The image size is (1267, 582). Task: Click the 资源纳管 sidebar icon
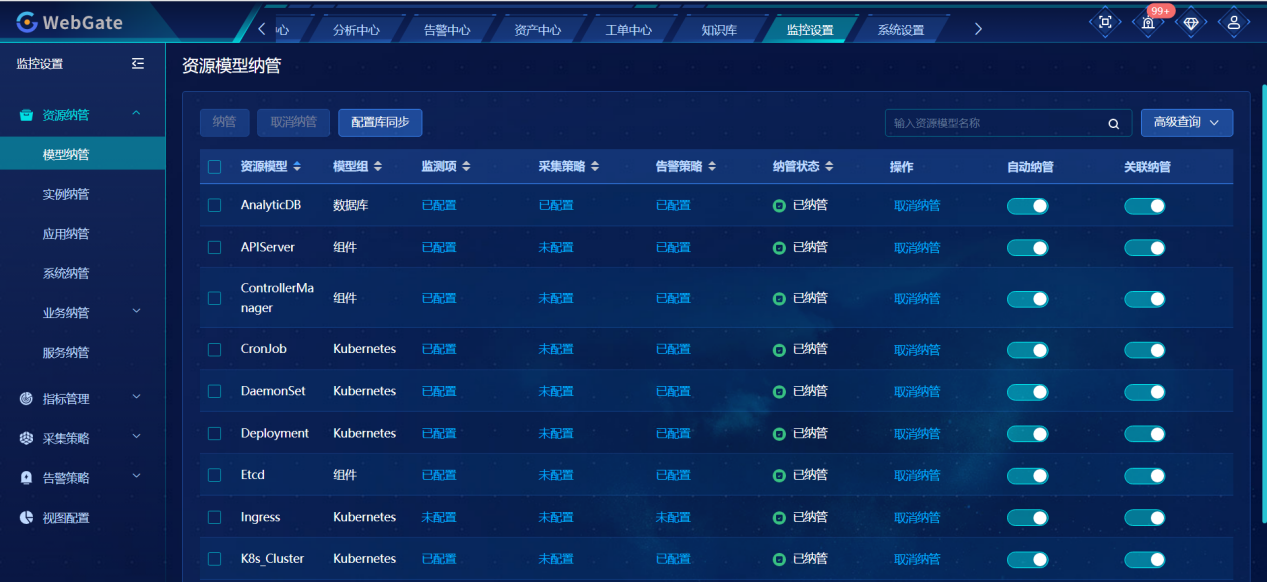click(x=27, y=115)
